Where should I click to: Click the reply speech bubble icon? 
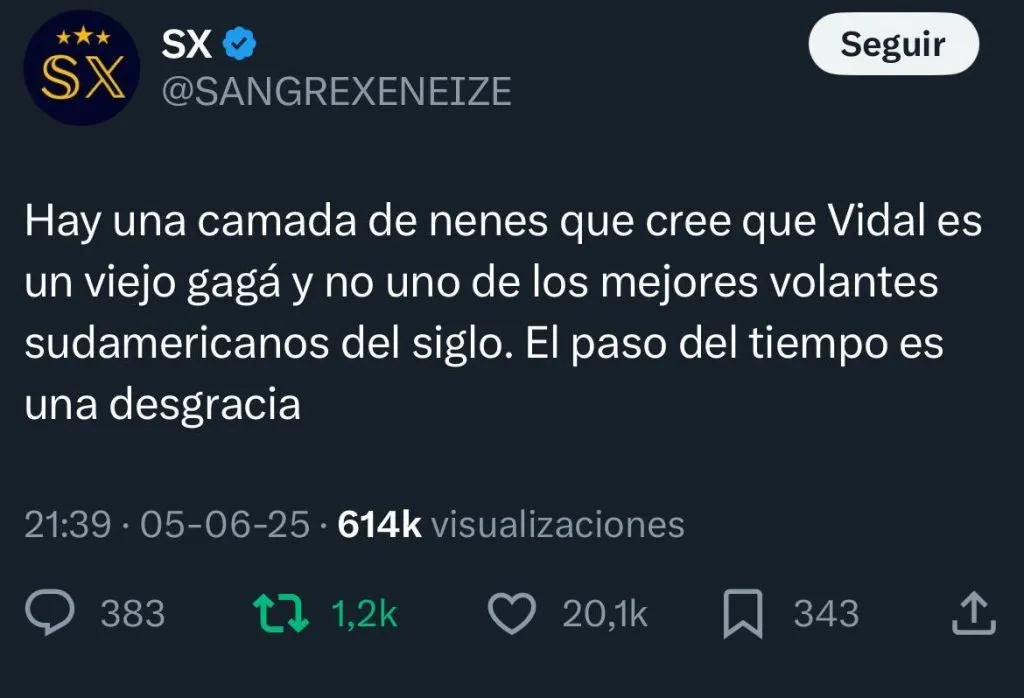tap(50, 611)
